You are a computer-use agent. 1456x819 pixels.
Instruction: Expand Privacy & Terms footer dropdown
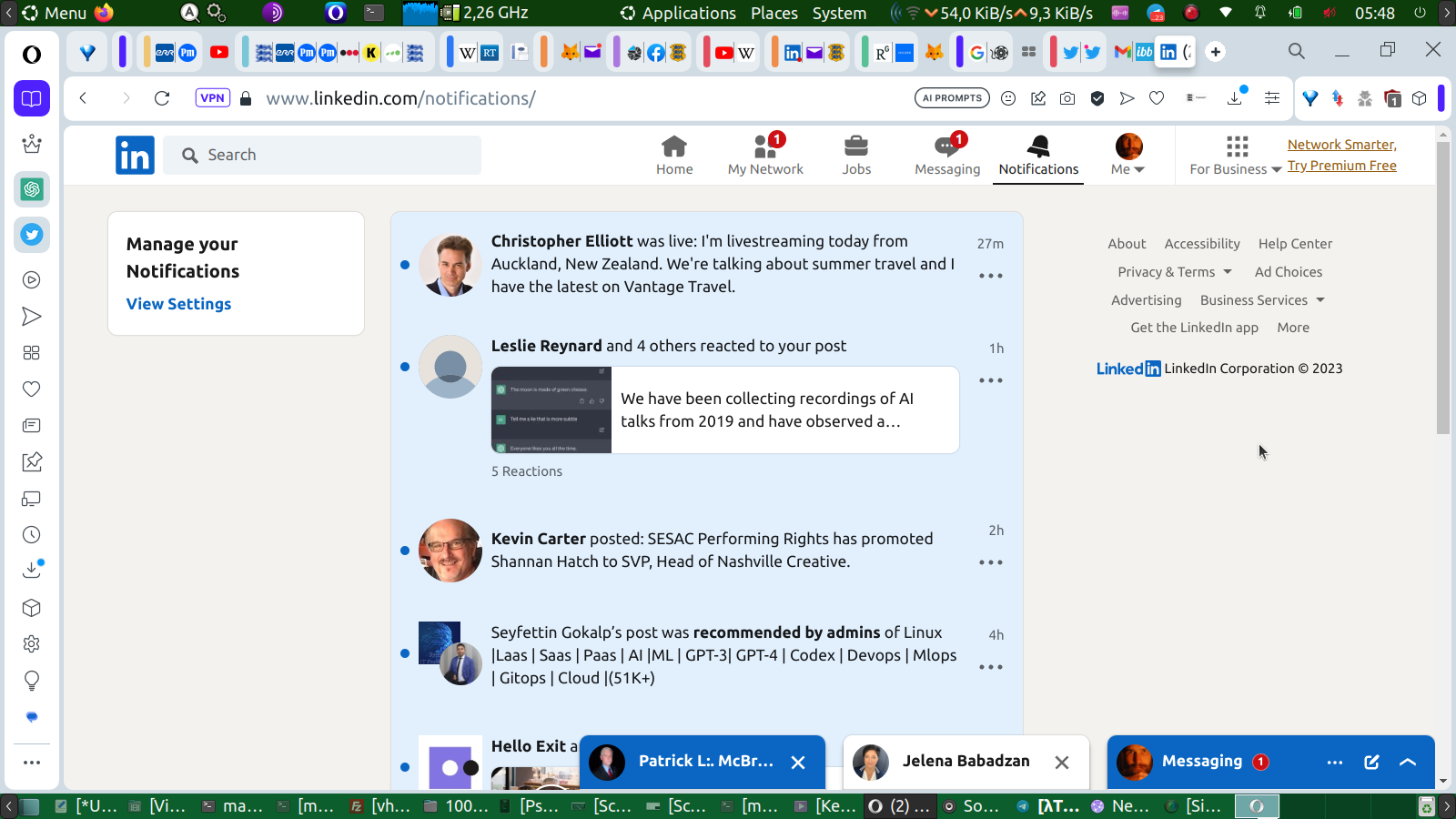[x=1175, y=272]
